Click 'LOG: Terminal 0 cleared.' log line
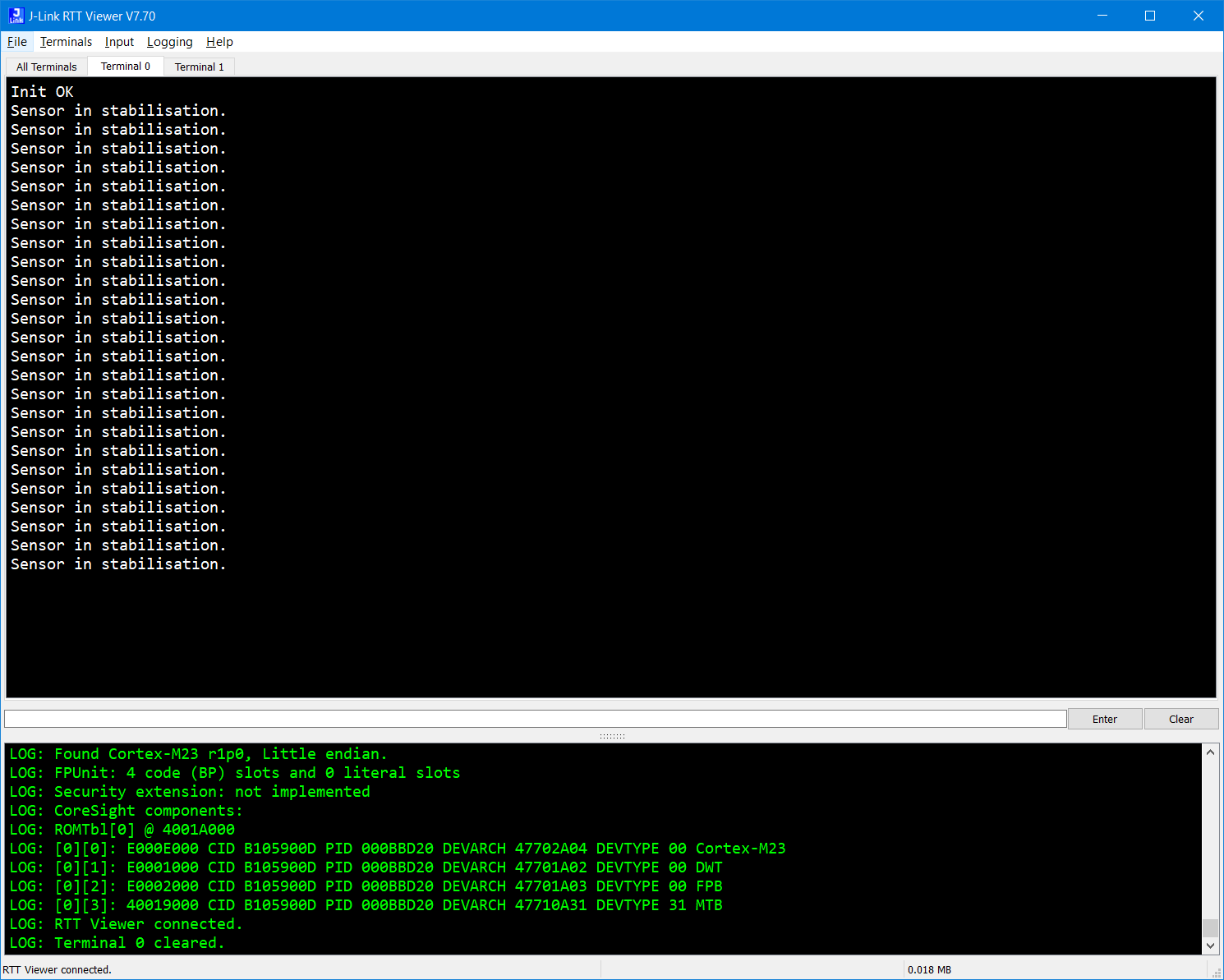 [117, 943]
